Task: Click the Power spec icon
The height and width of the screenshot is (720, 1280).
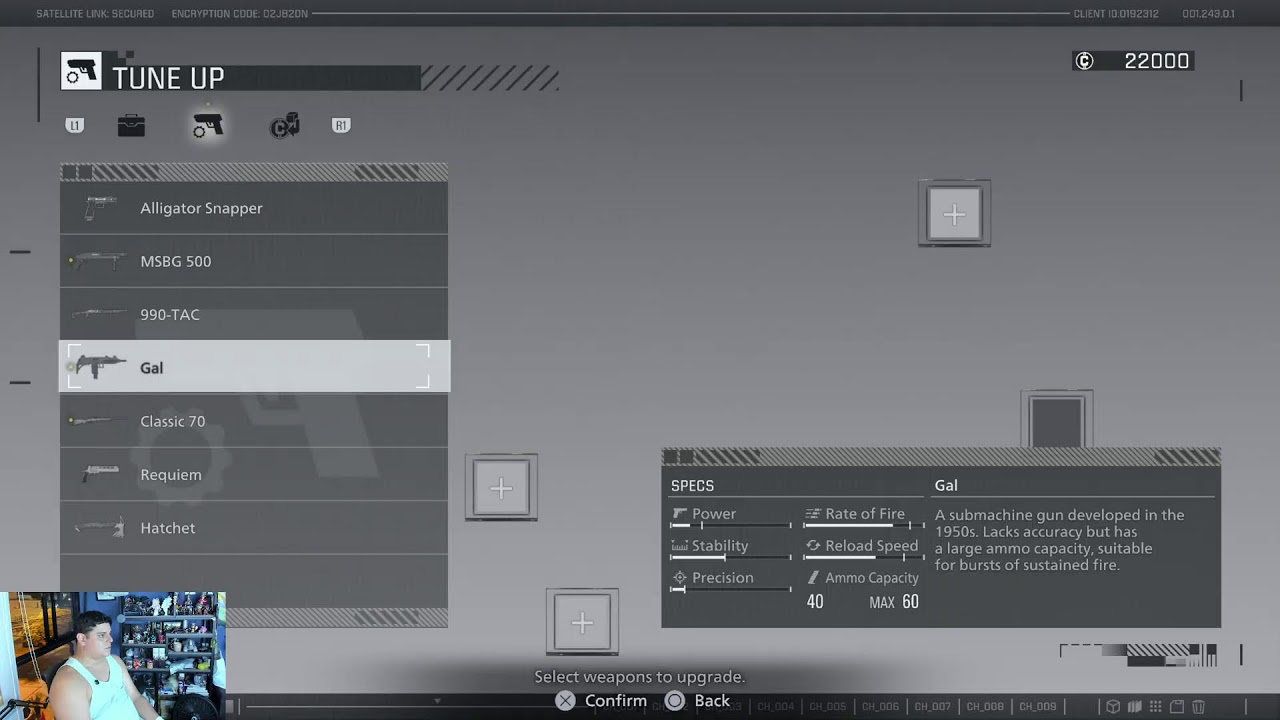Action: [x=680, y=514]
